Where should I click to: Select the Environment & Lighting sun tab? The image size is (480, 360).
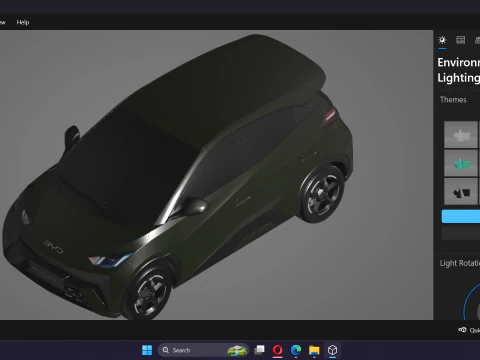click(442, 40)
